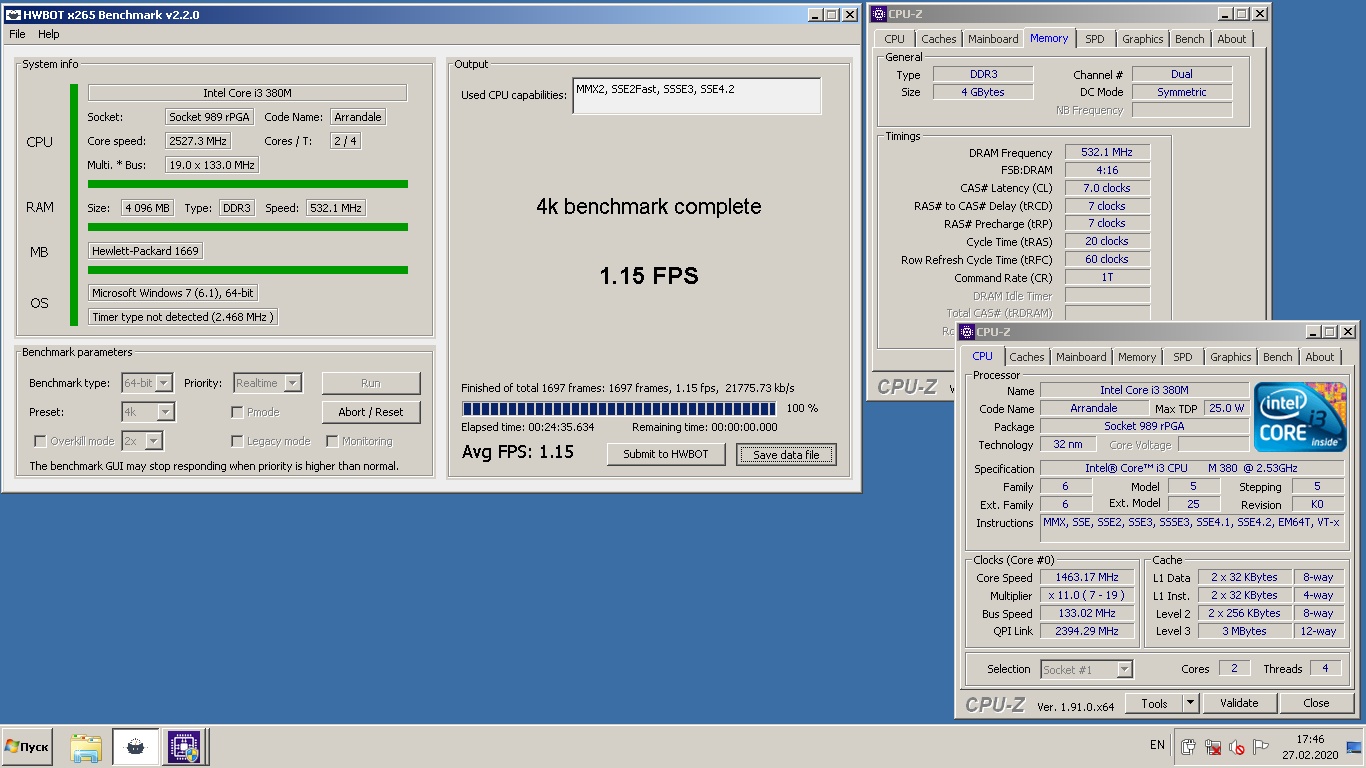Image resolution: width=1366 pixels, height=768 pixels.
Task: Click the Validate button in CPU-Z
Action: coord(1239,703)
